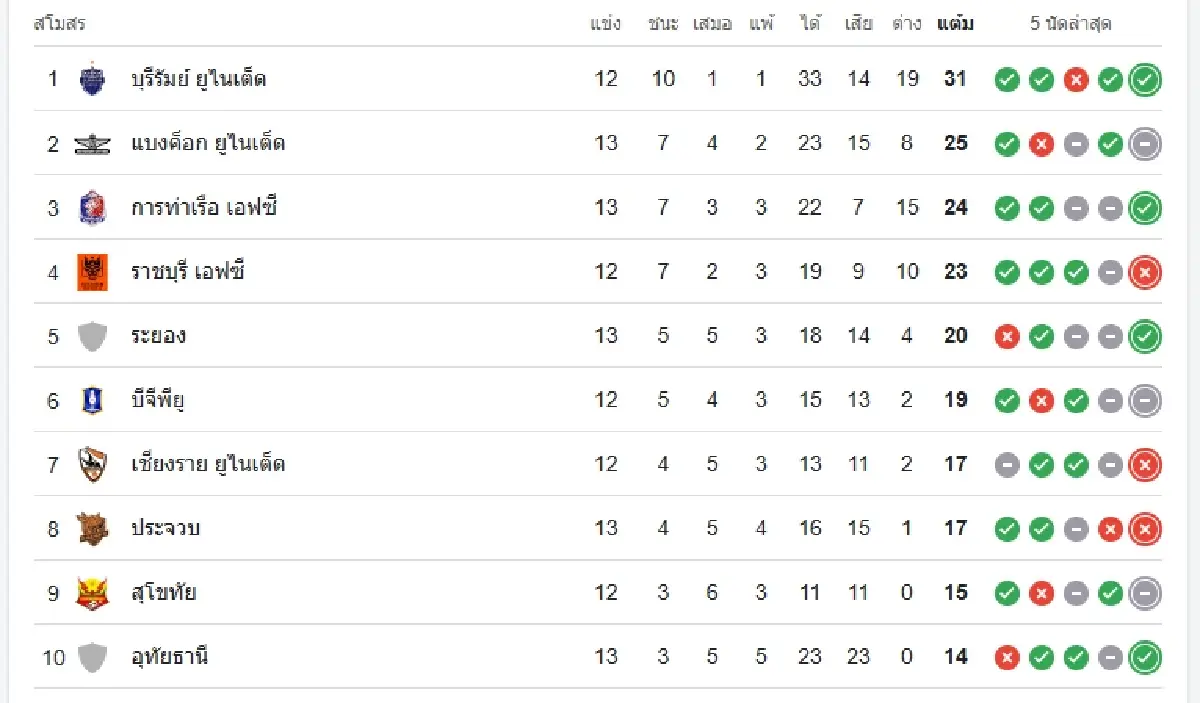This screenshot has width=1200, height=703.
Task: Click the Chiangrai United crest
Action: pos(92,464)
